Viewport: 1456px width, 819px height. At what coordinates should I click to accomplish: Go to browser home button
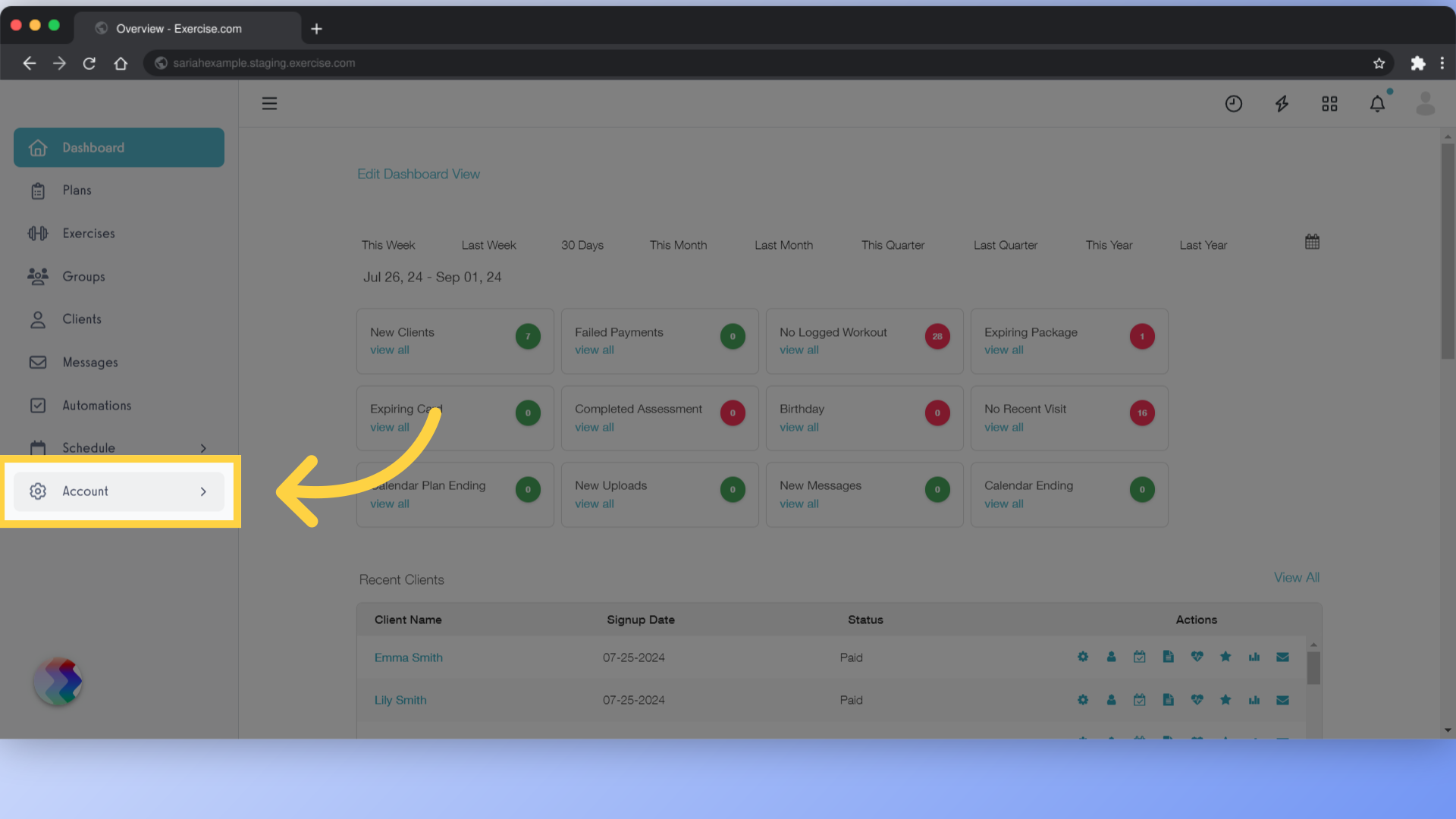(121, 64)
